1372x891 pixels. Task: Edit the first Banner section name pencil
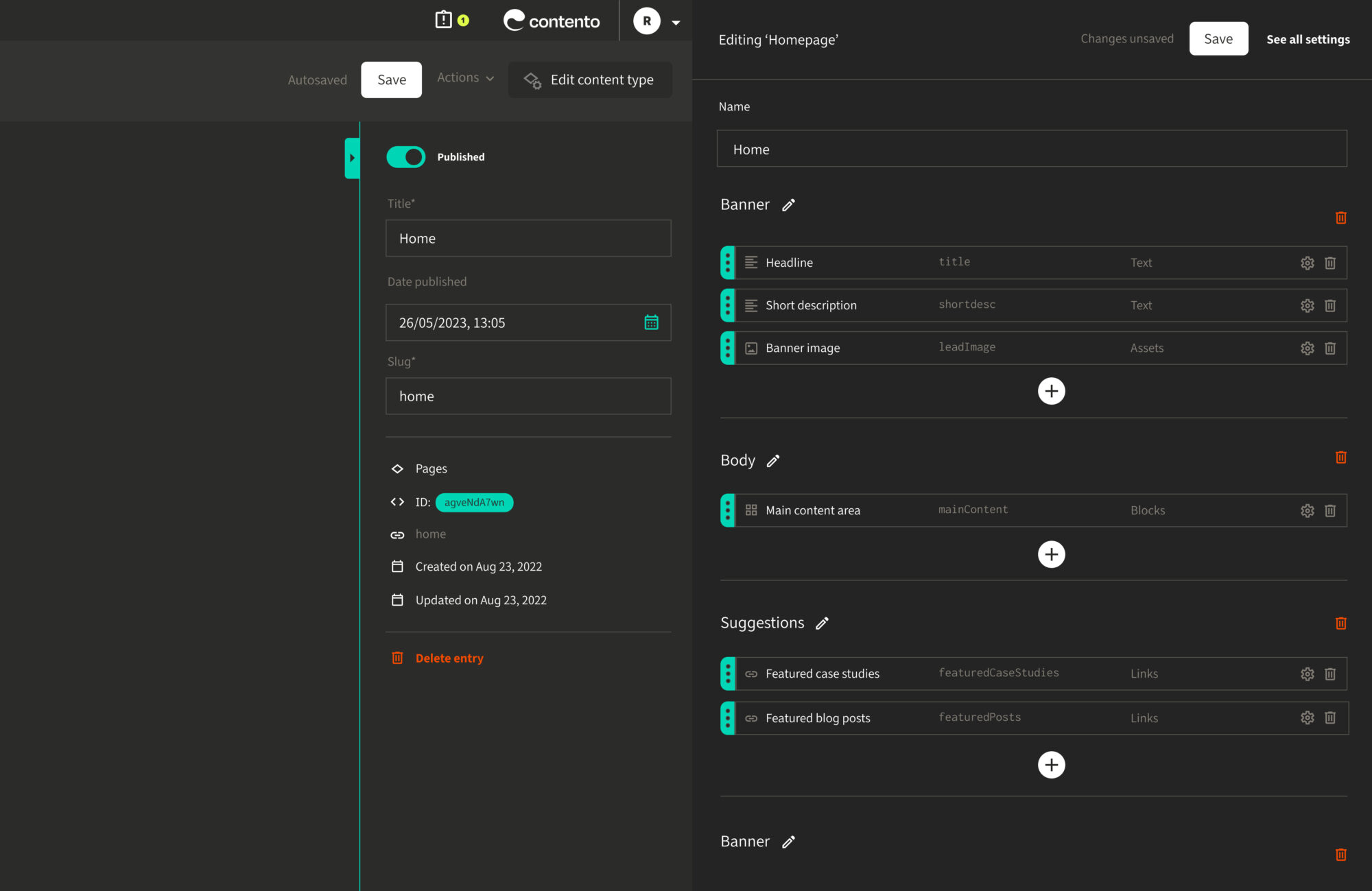[788, 205]
